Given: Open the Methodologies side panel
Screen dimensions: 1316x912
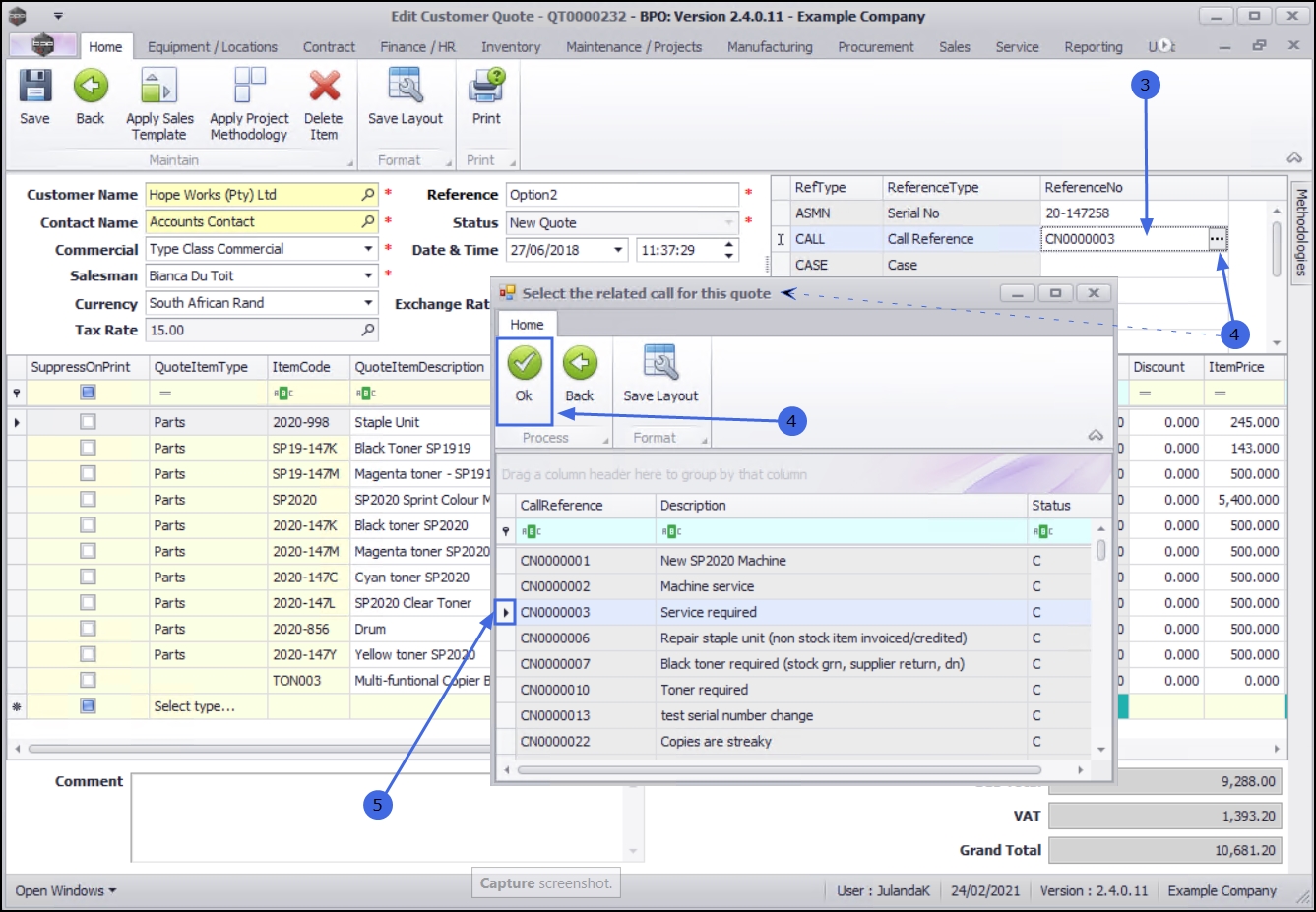Looking at the screenshot, I should coord(1301,232).
